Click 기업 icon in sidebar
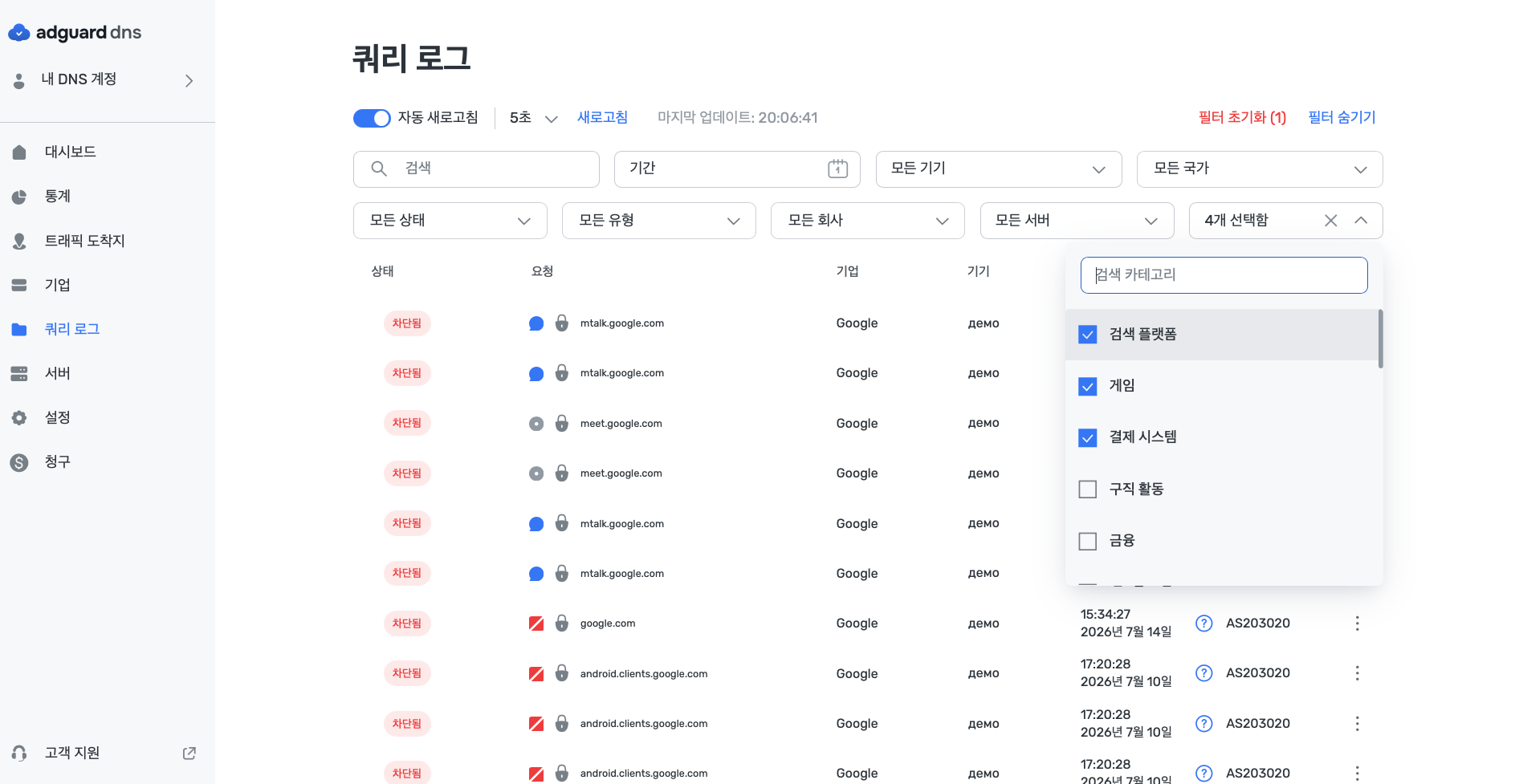The height and width of the screenshot is (784, 1515). [x=19, y=285]
